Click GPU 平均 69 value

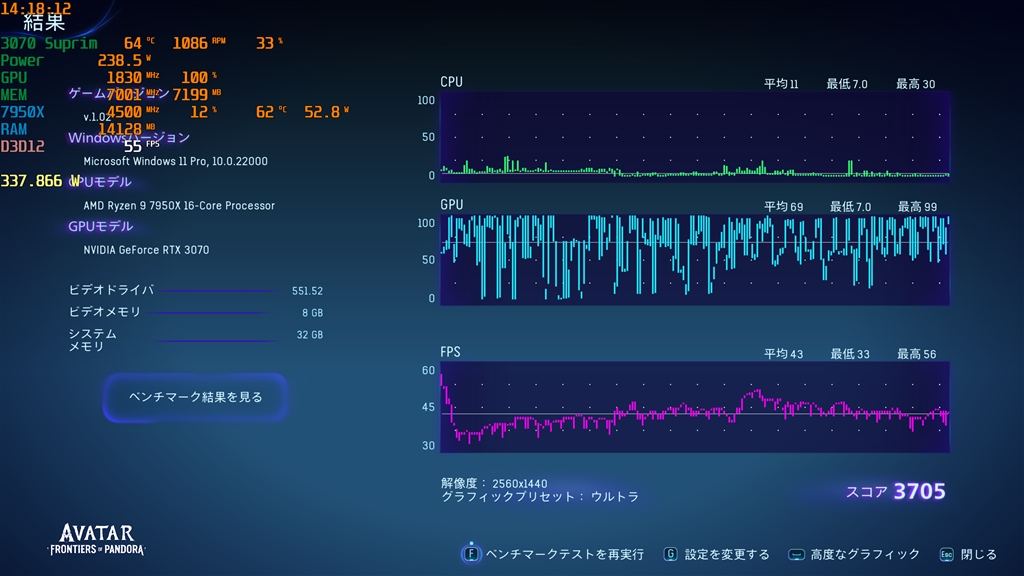coord(783,207)
